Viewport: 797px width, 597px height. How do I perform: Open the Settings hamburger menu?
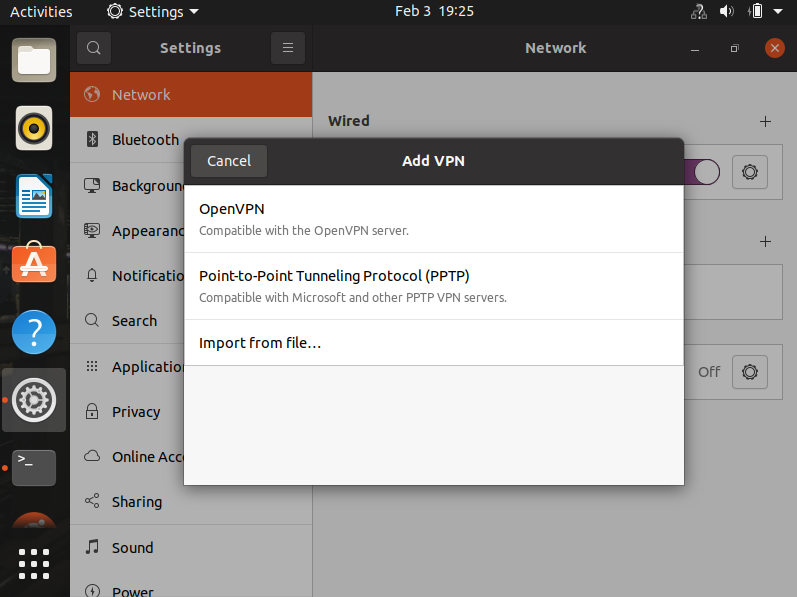coord(288,48)
